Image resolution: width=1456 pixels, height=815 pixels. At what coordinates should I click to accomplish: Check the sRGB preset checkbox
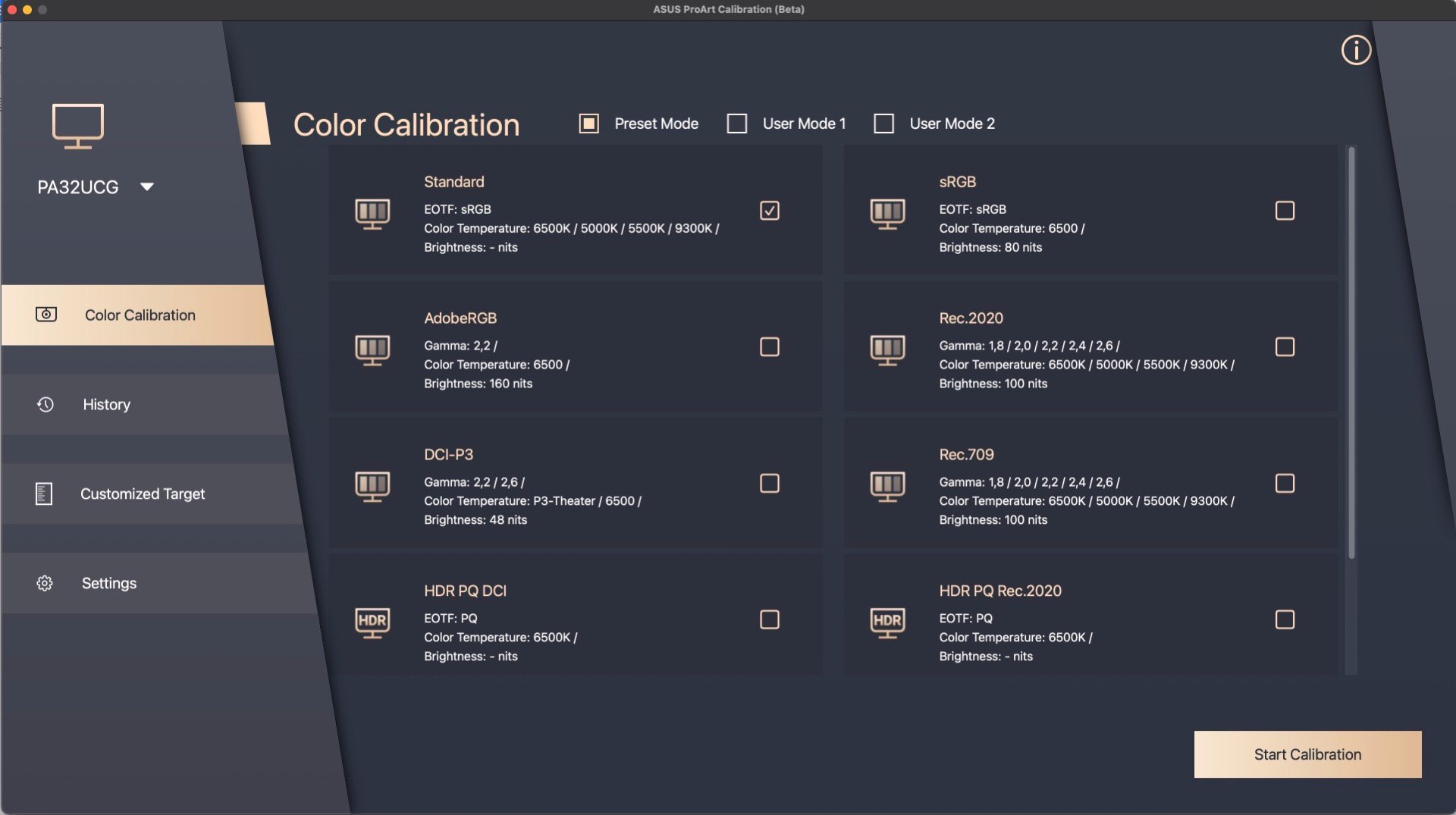click(x=1285, y=210)
